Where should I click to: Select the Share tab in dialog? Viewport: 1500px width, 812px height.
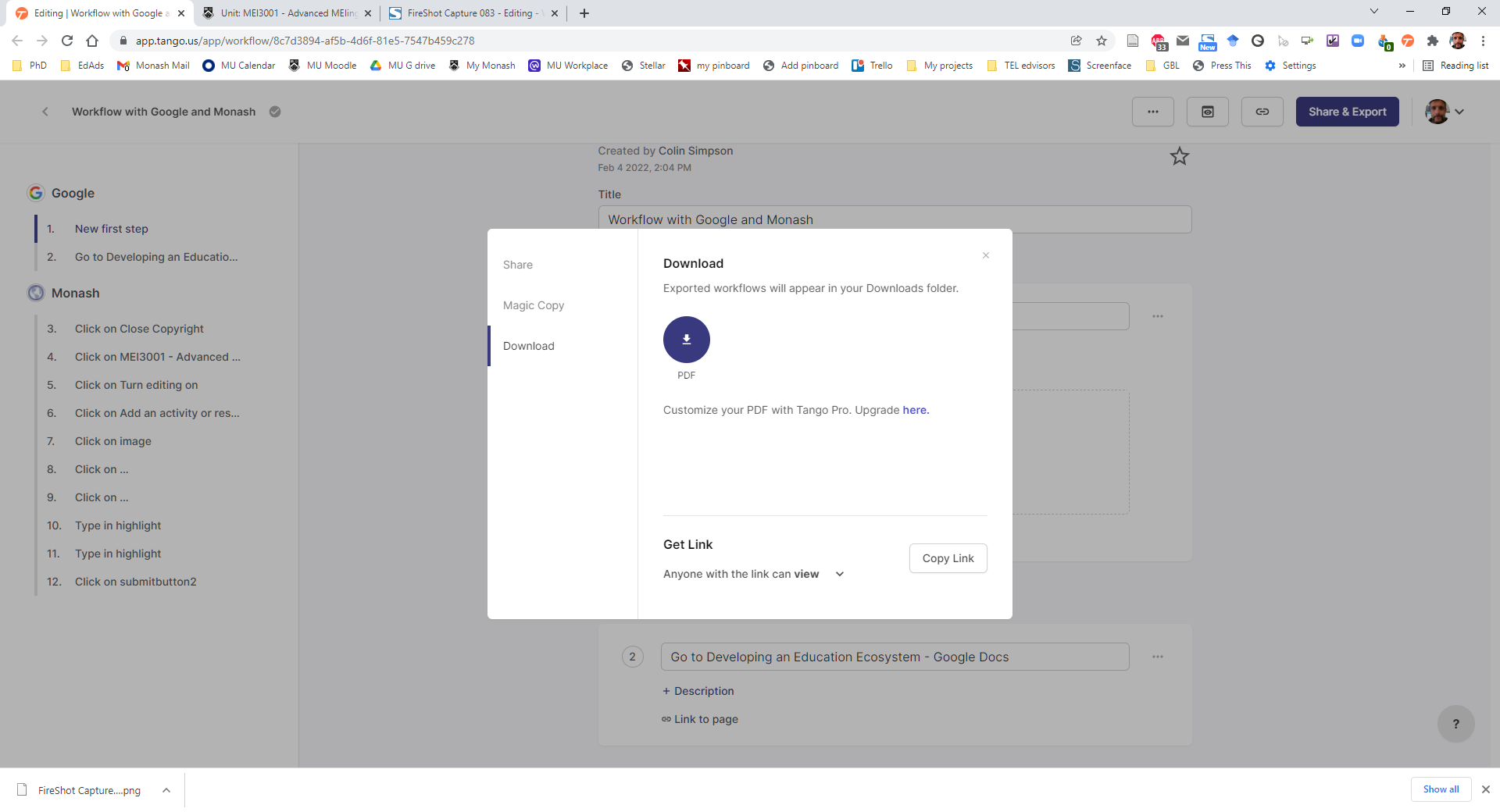518,265
